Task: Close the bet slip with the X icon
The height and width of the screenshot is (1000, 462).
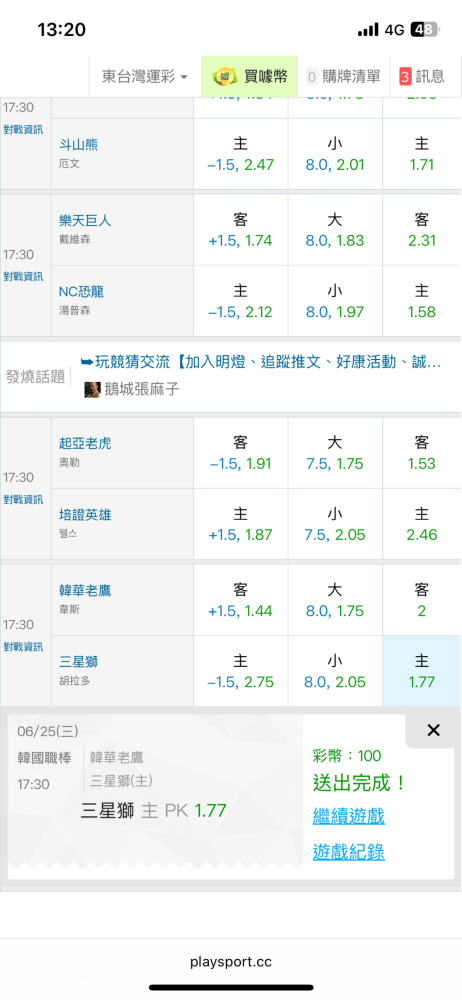Action: (x=433, y=730)
